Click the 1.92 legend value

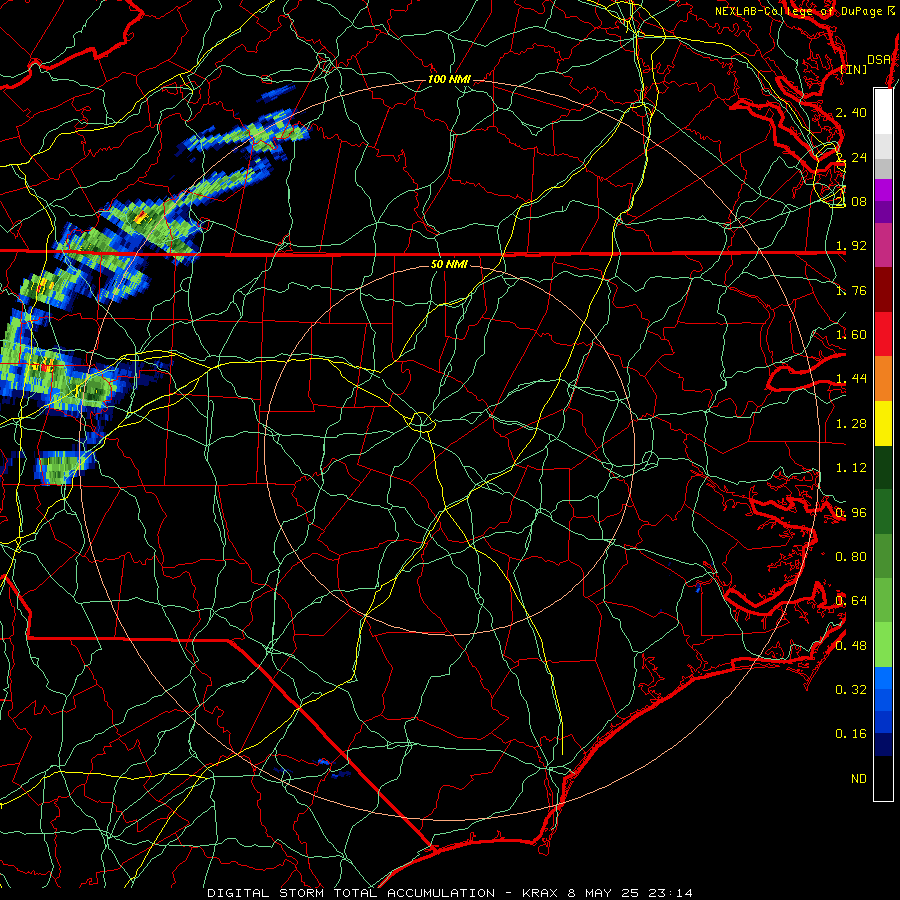tap(851, 246)
